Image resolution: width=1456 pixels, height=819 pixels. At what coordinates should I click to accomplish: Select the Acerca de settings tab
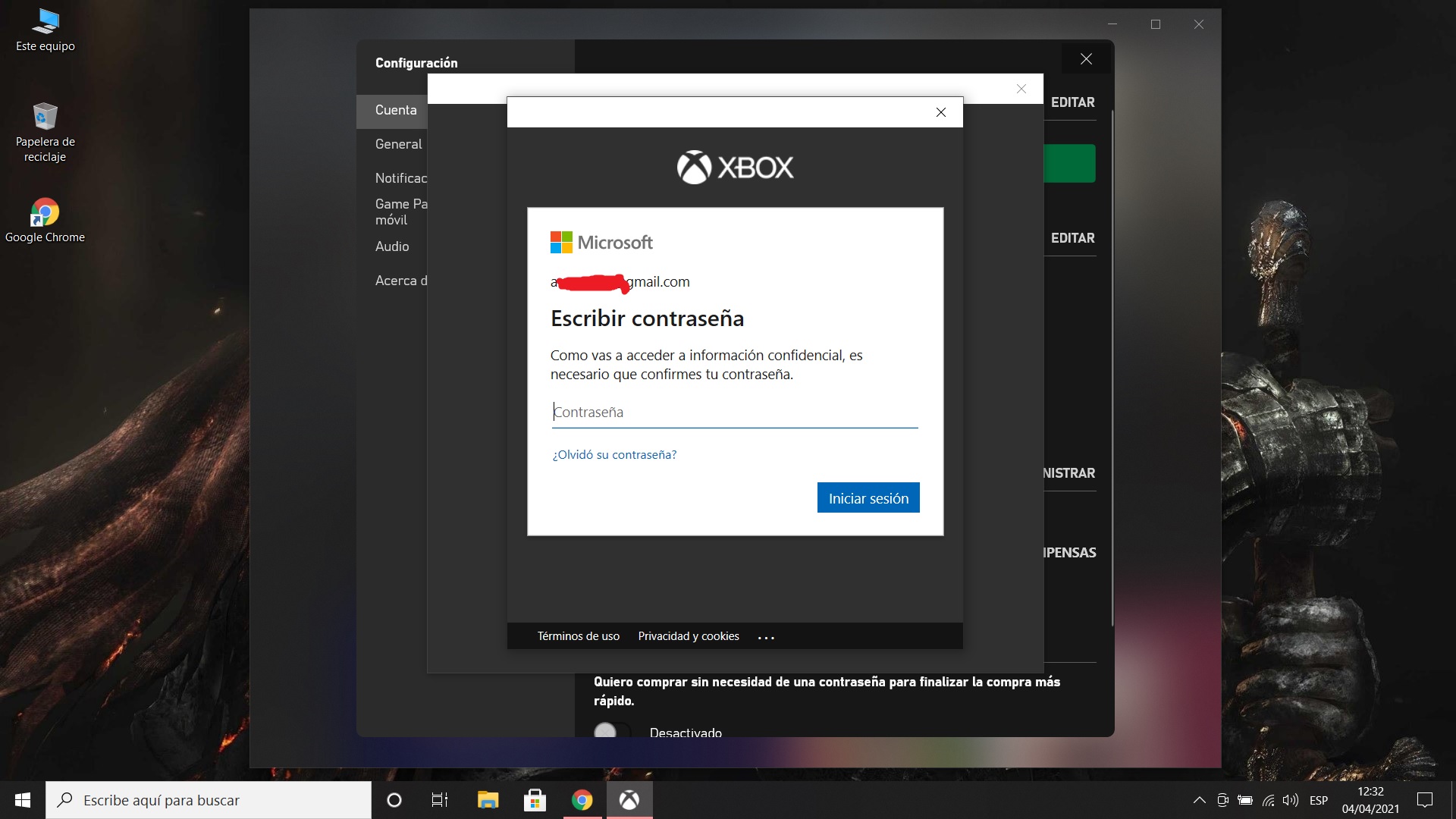point(392,281)
